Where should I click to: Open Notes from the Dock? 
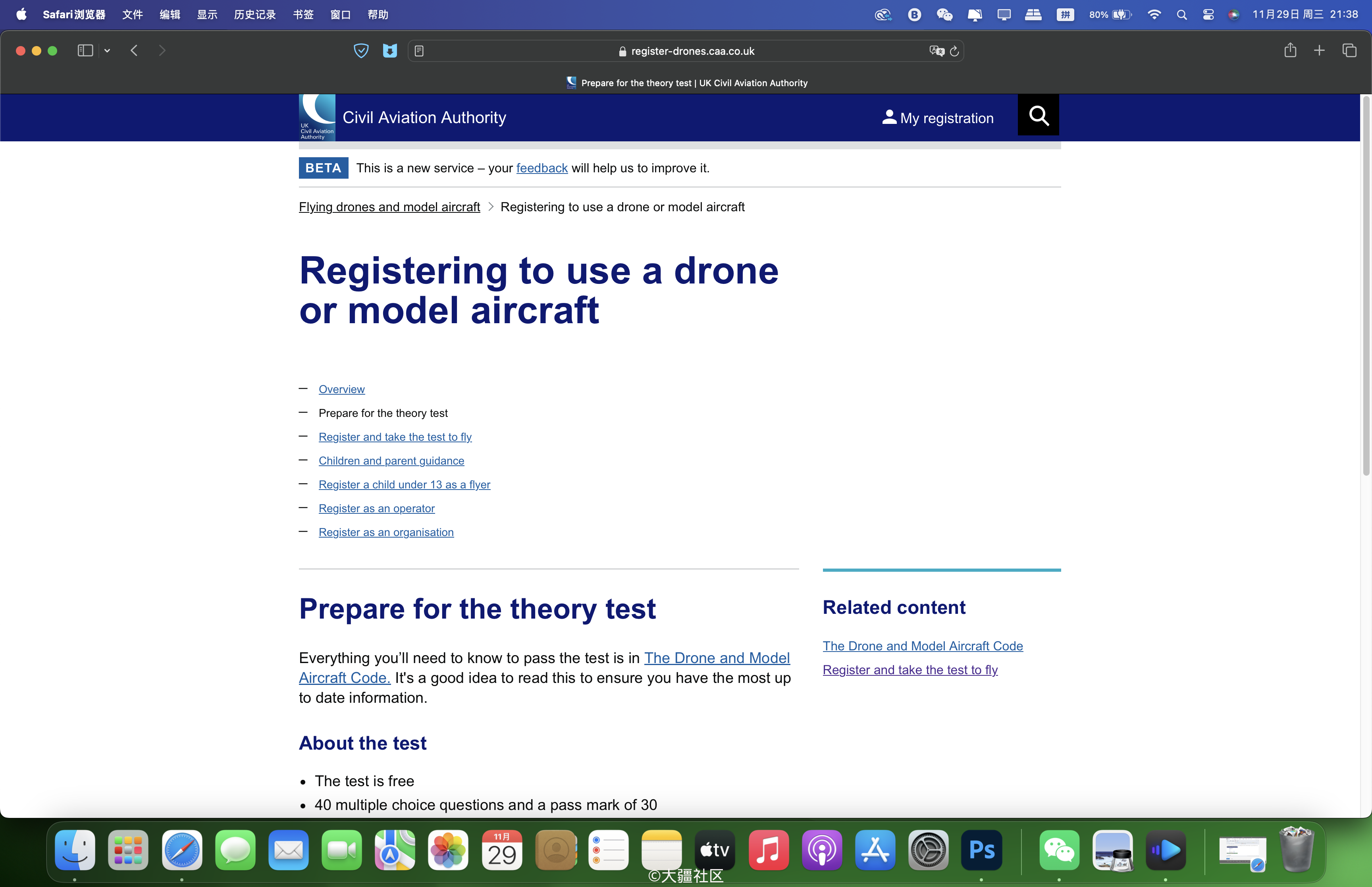(661, 850)
